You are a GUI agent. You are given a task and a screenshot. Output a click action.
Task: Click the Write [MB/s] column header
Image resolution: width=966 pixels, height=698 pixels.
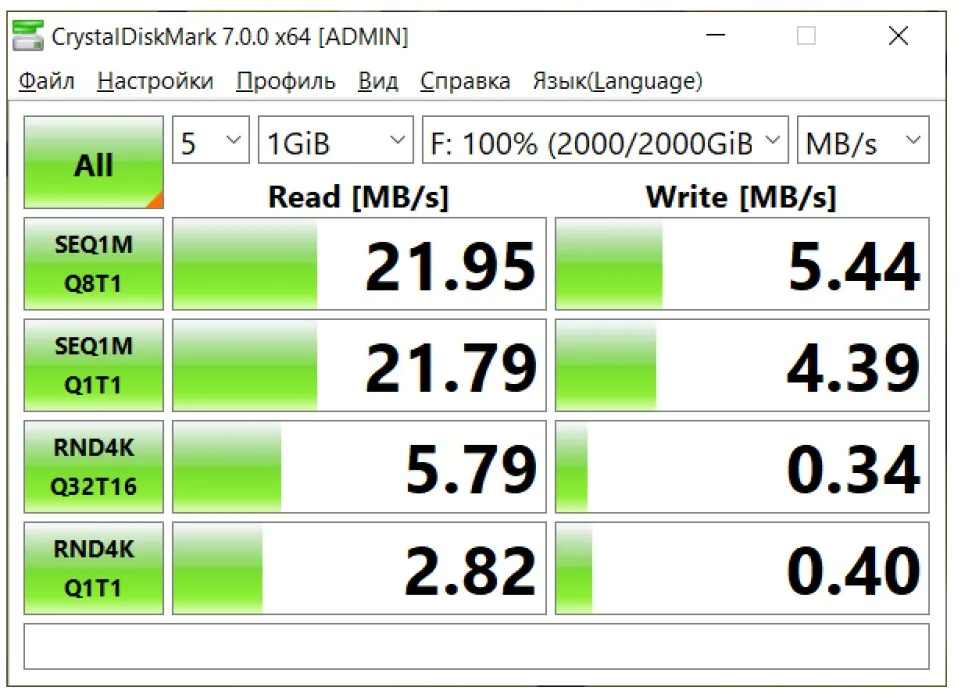click(741, 197)
